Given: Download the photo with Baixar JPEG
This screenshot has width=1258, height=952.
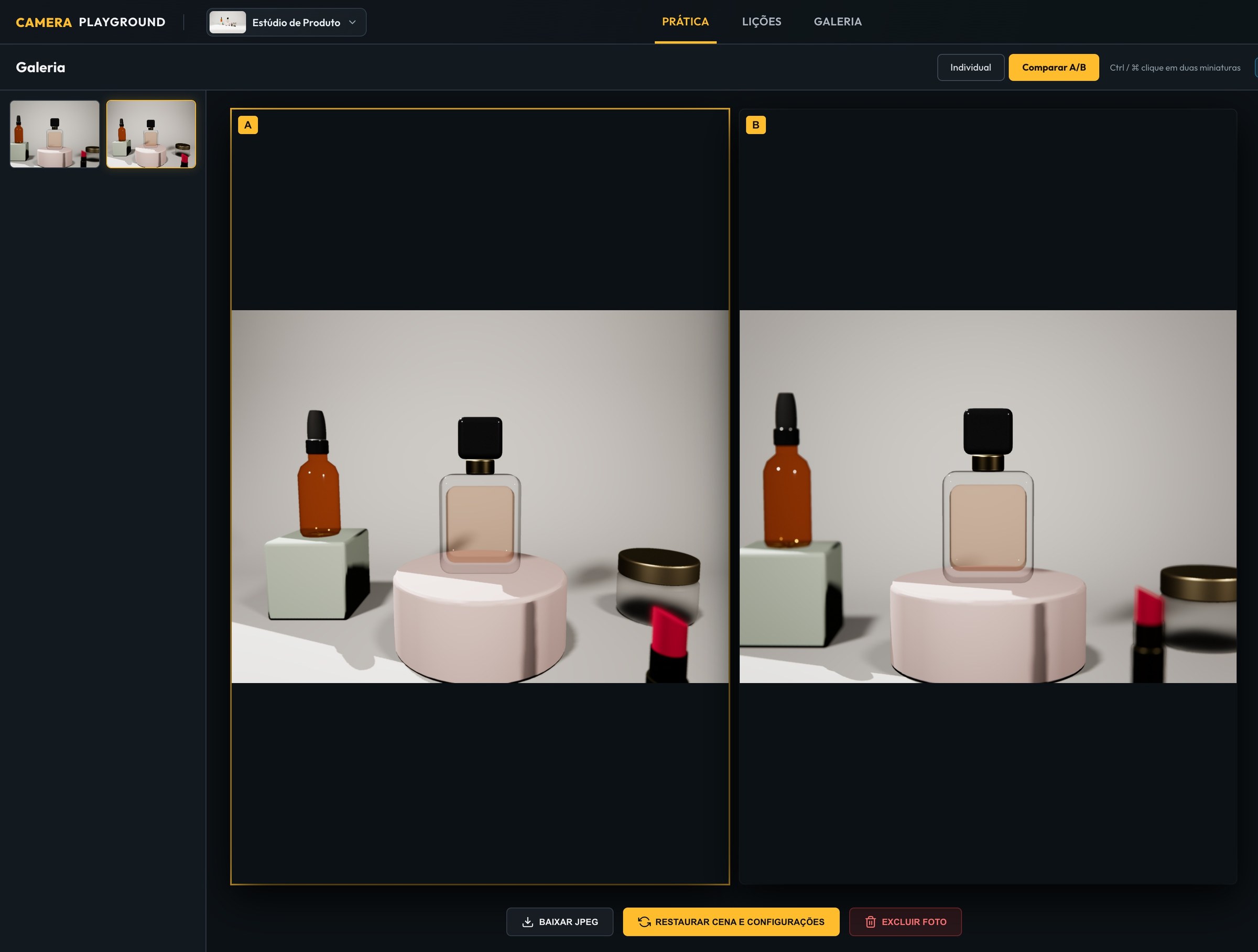Looking at the screenshot, I should coord(559,921).
